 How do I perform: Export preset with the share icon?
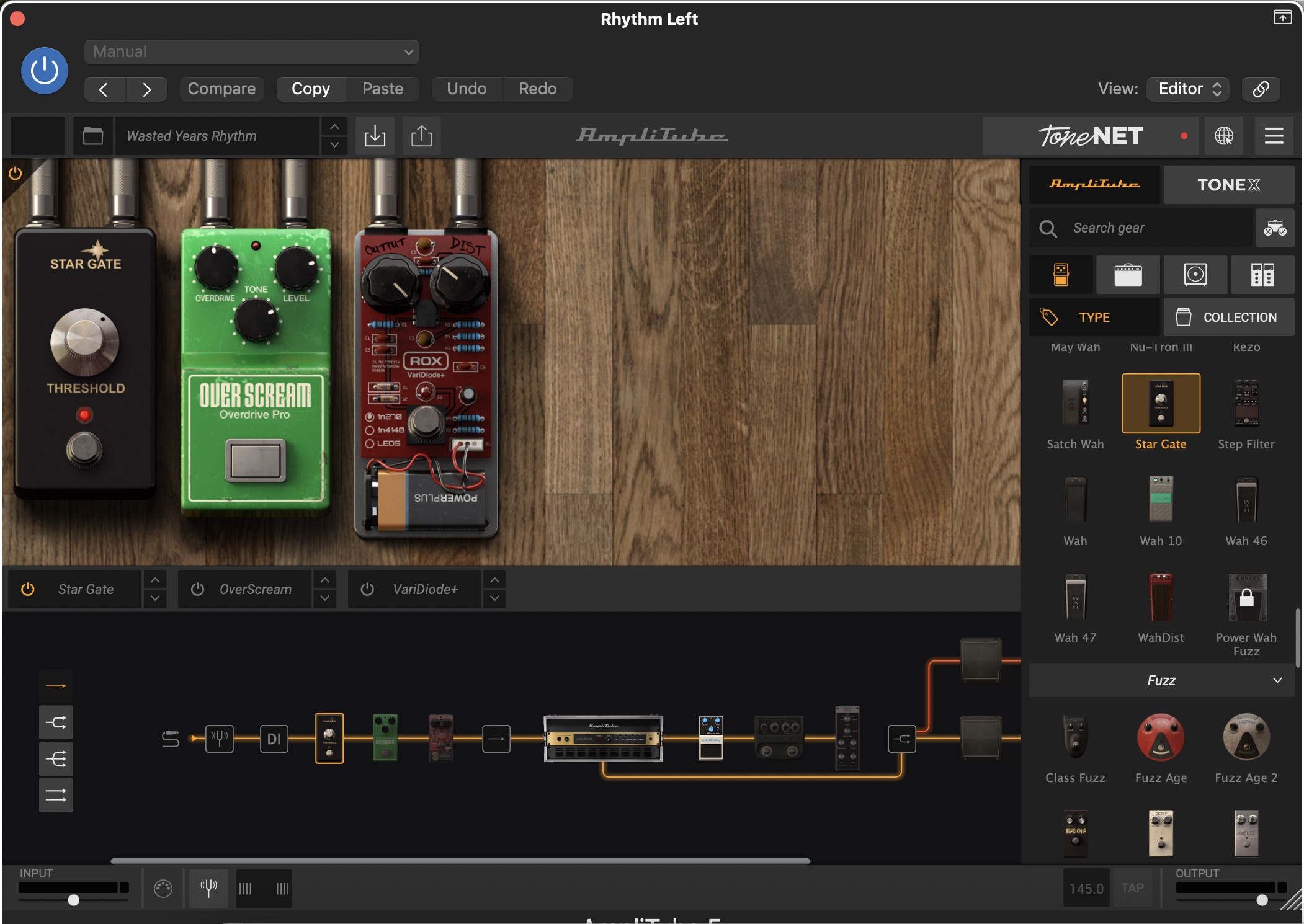click(422, 136)
